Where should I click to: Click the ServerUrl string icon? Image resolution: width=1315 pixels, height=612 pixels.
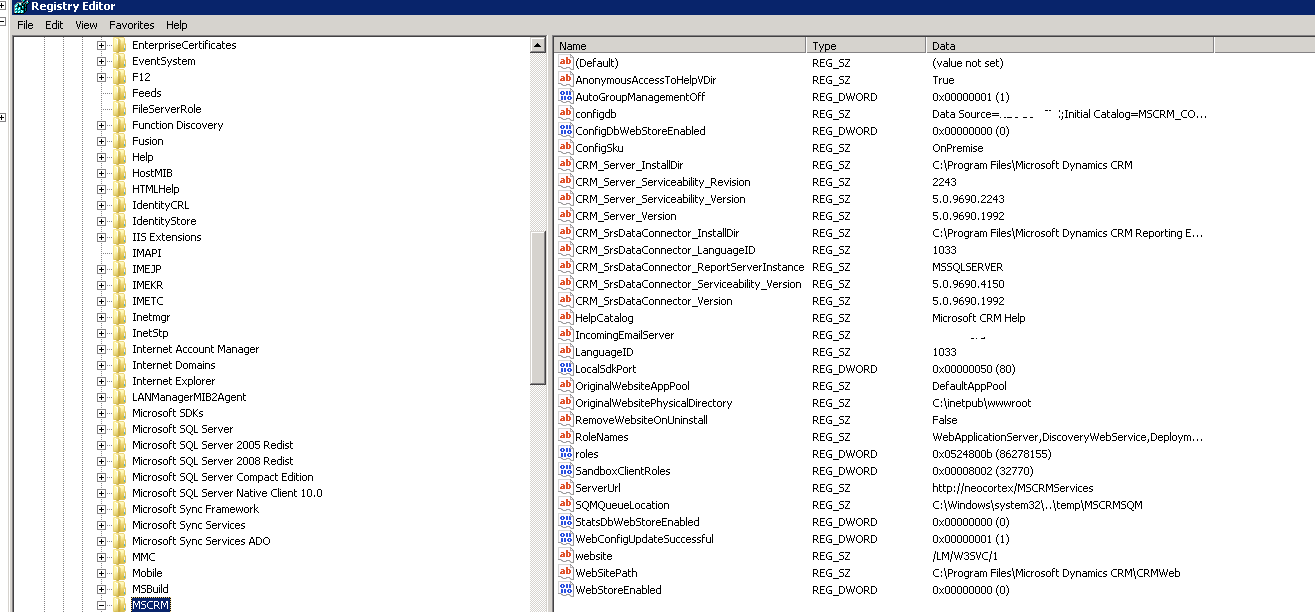[x=565, y=488]
